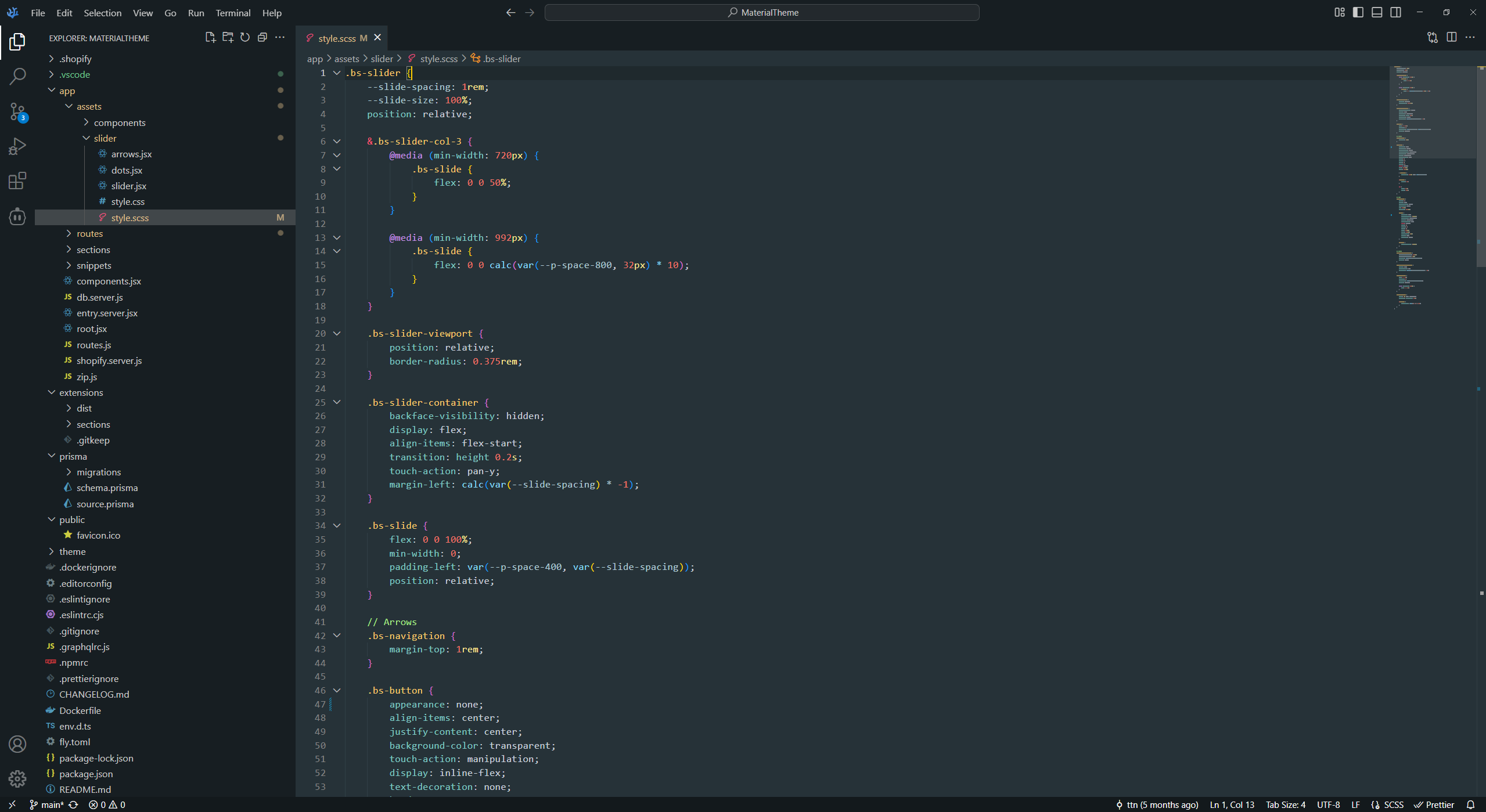Open the Search view in activity bar
Viewport: 1486px width, 812px height.
[17, 76]
